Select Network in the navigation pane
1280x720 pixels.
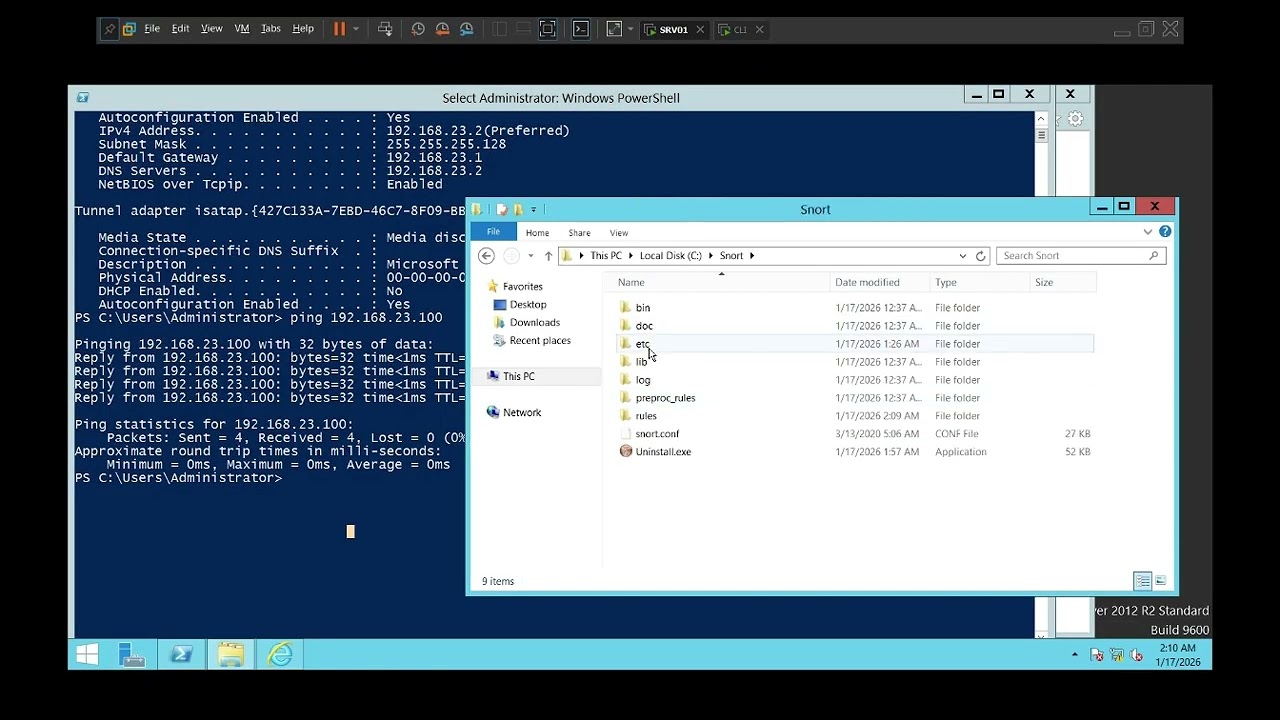513,413
